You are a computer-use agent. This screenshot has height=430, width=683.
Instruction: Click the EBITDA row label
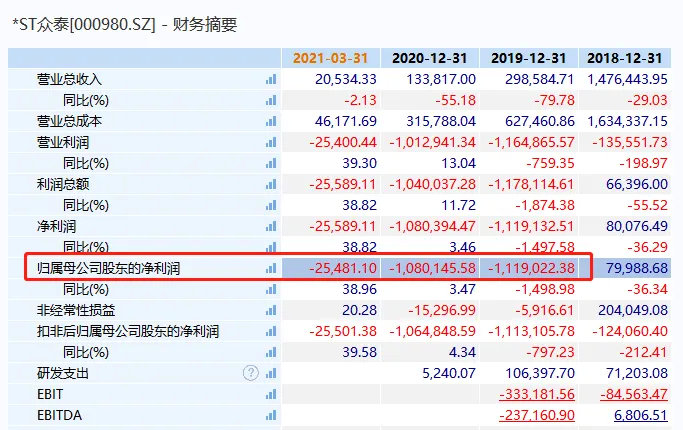pos(60,415)
